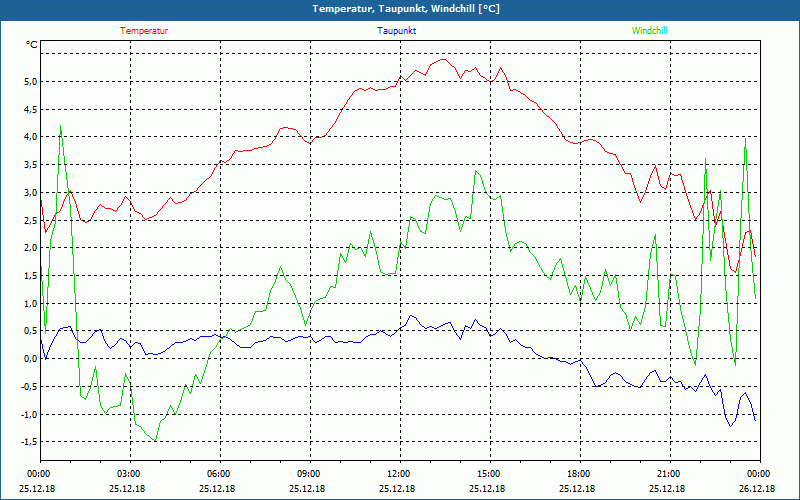
Task: Click the '00:00' time label dated 25.12.18
Action: click(37, 474)
